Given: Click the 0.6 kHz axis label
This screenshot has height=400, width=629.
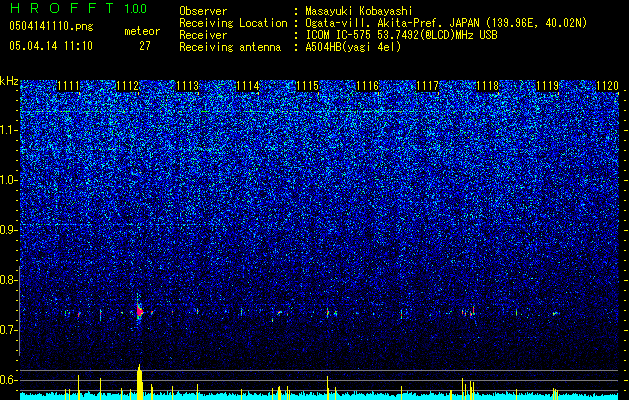Looking at the screenshot, I should click(x=9, y=380).
